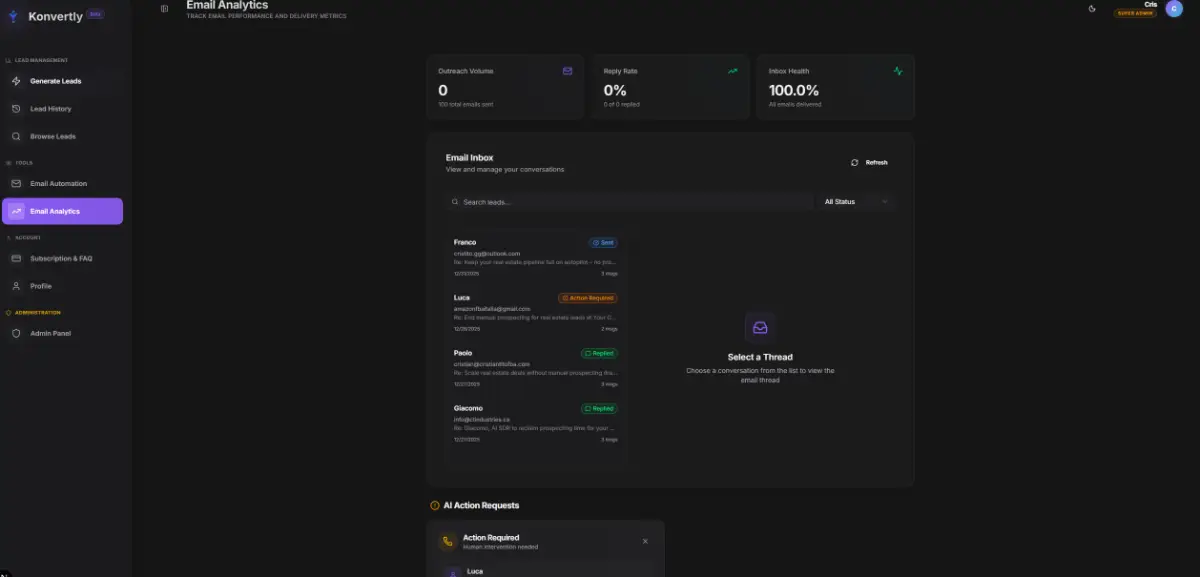Open the user avatar menu

pyautogui.click(x=1173, y=9)
